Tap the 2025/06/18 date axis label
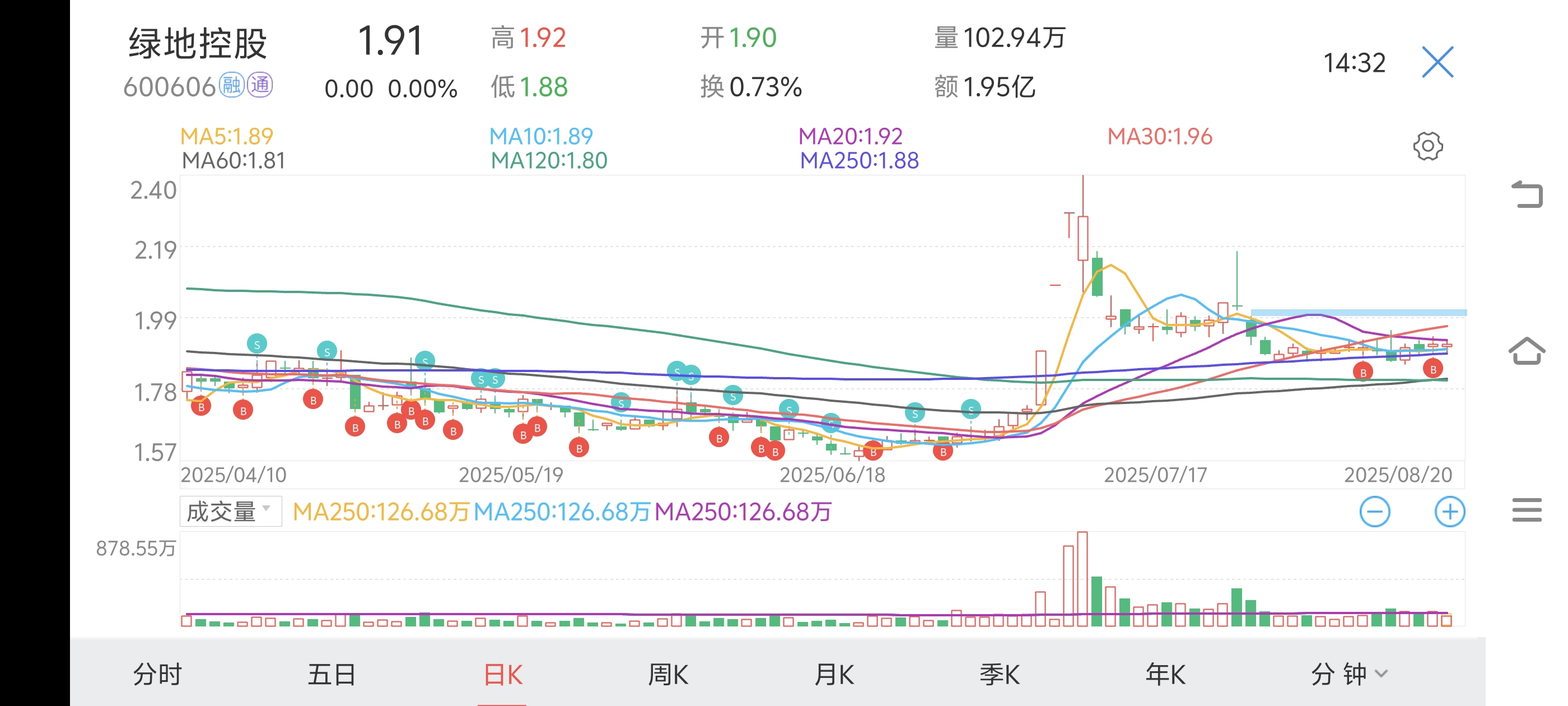The width and height of the screenshot is (1568, 706). tap(832, 475)
